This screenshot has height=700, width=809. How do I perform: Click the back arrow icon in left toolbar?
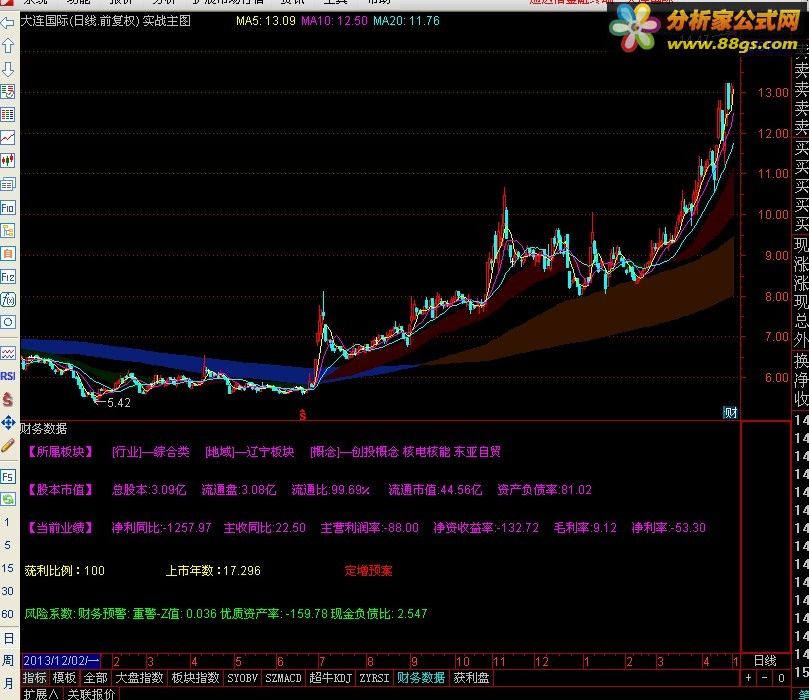coord(7,23)
